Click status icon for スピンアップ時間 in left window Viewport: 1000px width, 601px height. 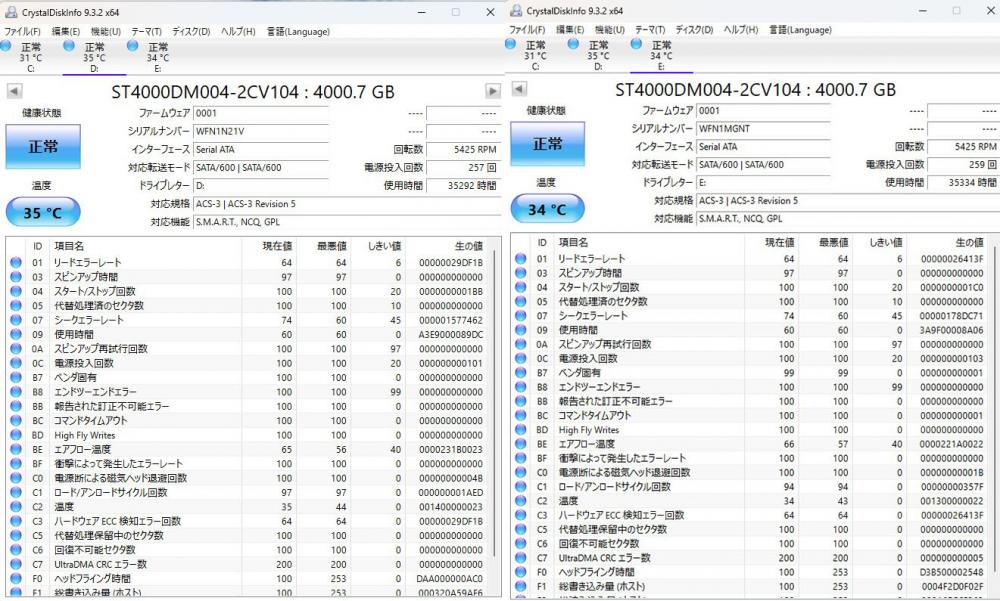click(16, 277)
